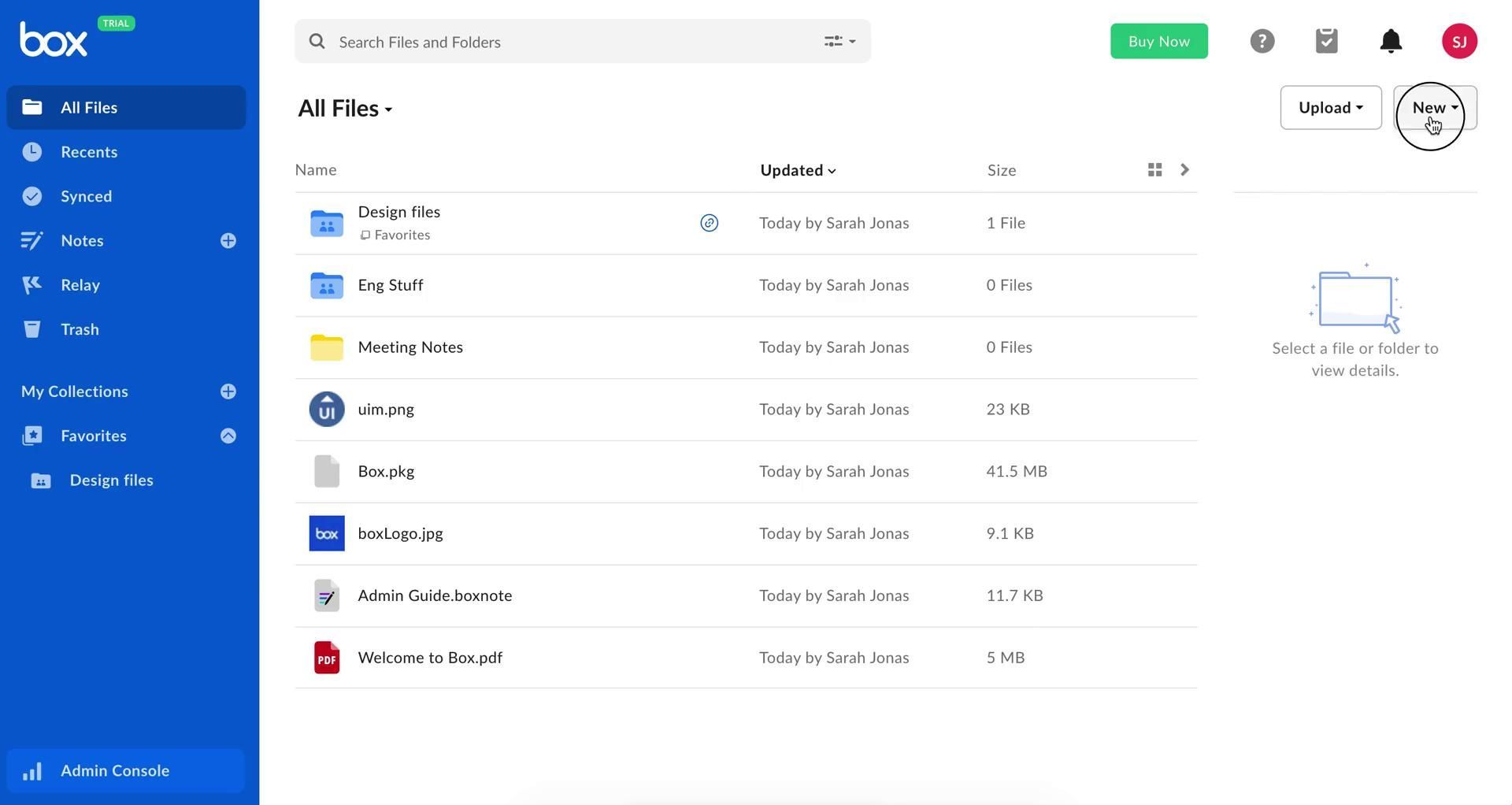Add a new note with plus icon
The image size is (1512, 805).
[x=228, y=241]
